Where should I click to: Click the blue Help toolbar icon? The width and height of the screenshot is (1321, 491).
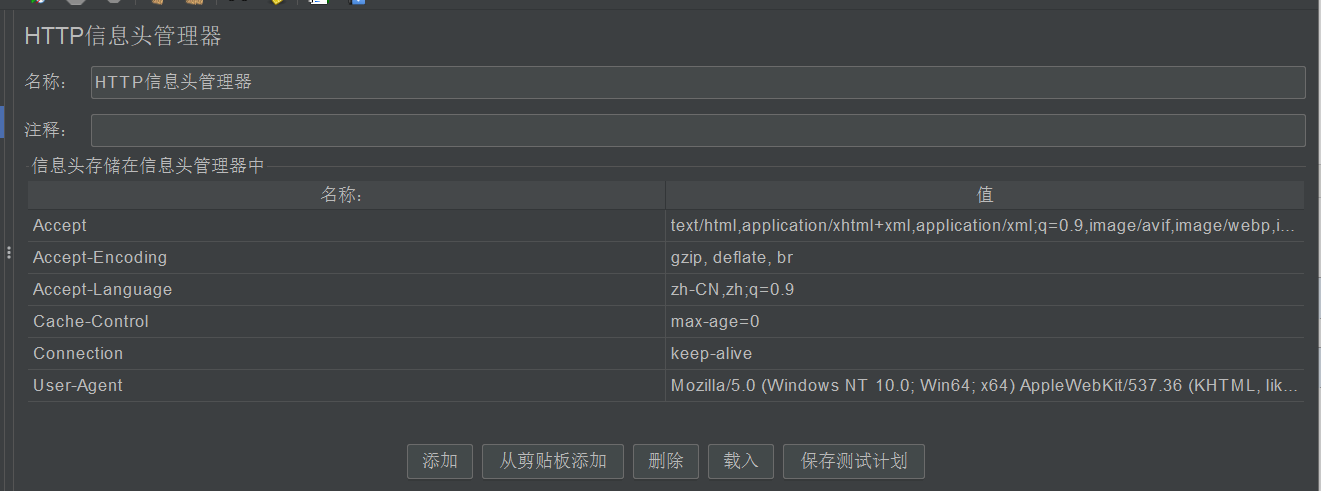click(357, 2)
